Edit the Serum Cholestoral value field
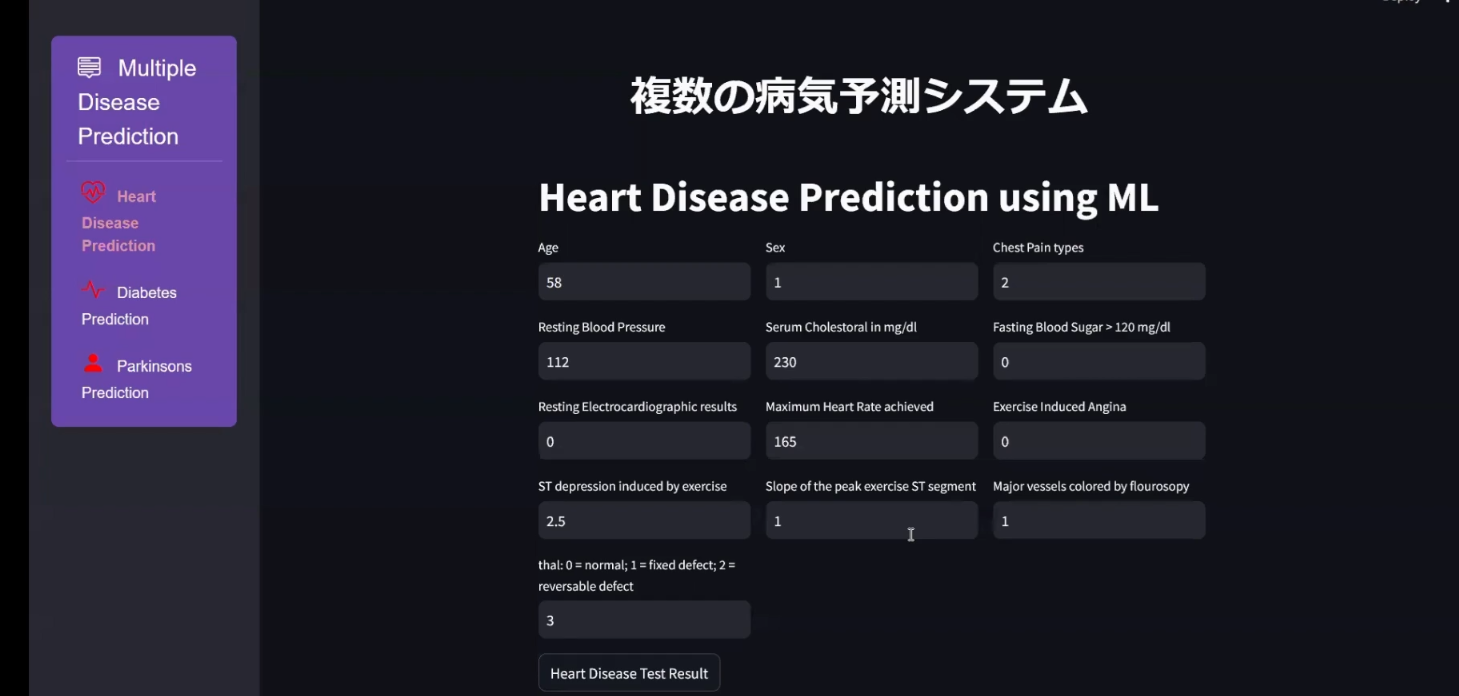Image resolution: width=1459 pixels, height=696 pixels. [871, 362]
